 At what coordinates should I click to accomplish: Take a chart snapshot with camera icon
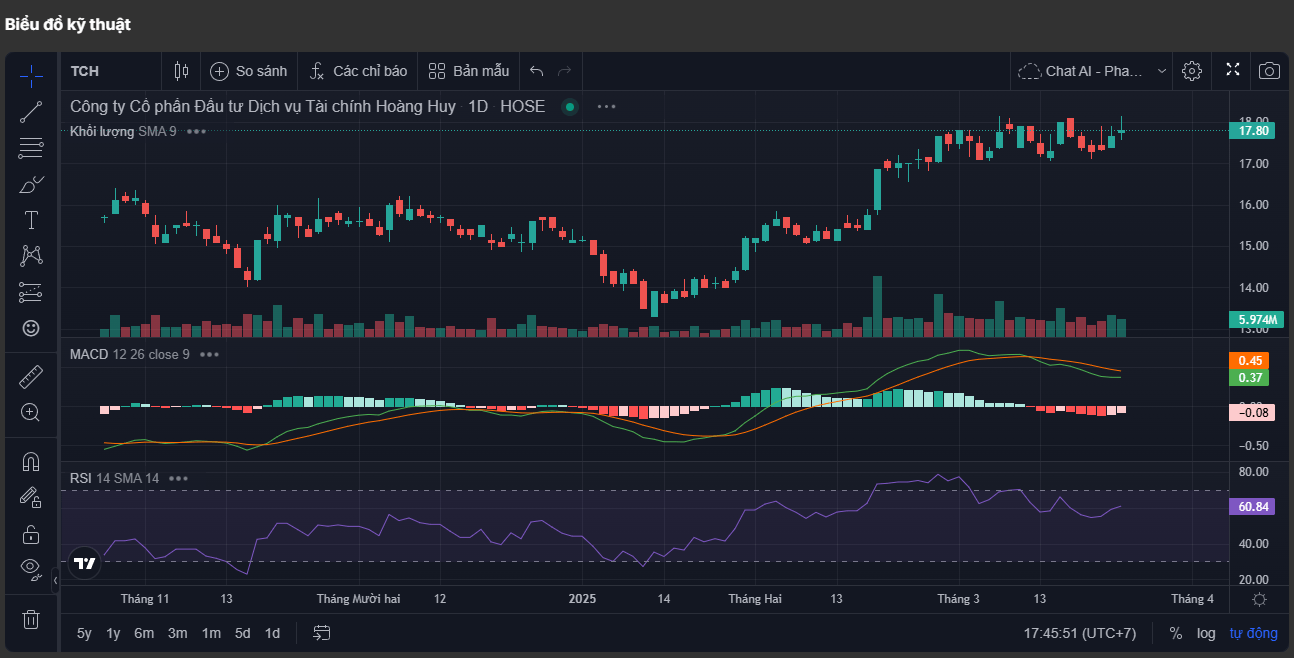pyautogui.click(x=1269, y=71)
